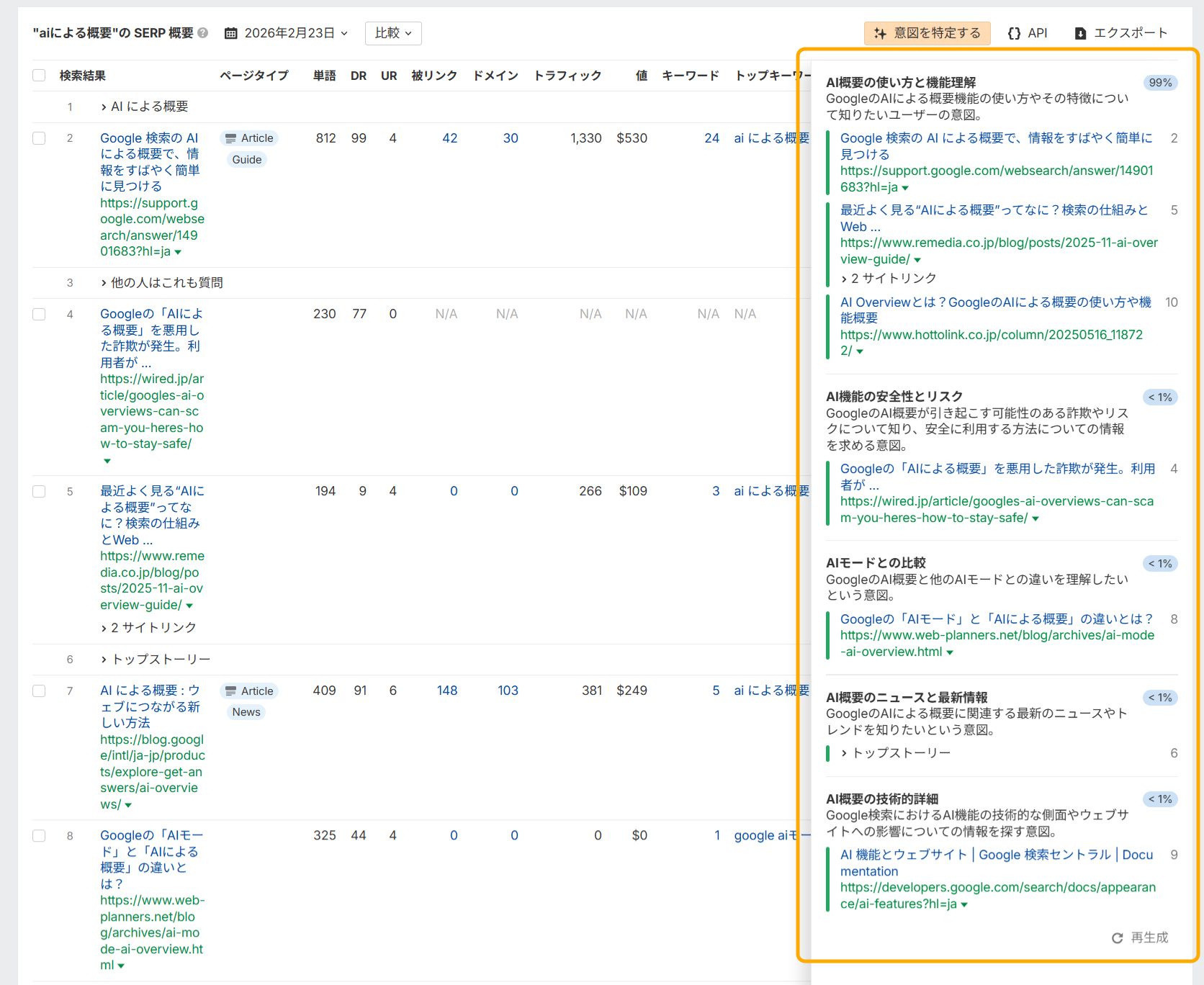The height and width of the screenshot is (985, 1204).
Task: Click the calendar icon beside the date
Action: pos(230,32)
